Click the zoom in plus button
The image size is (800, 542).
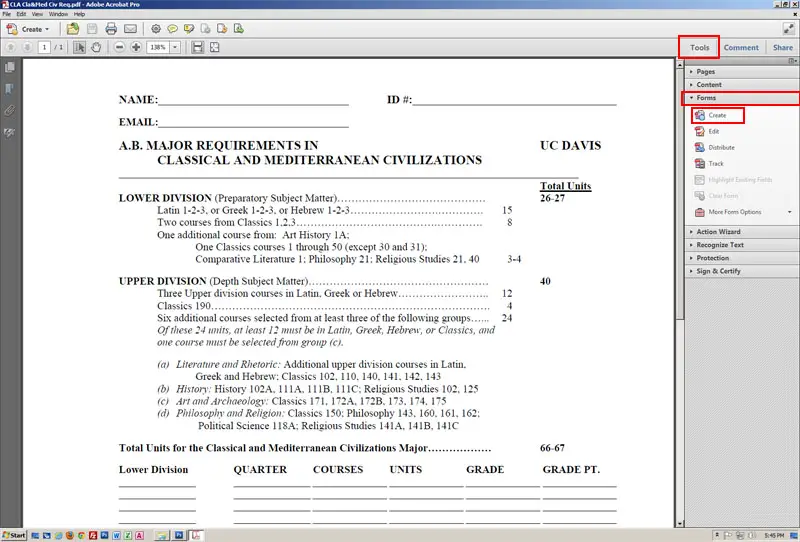point(136,47)
